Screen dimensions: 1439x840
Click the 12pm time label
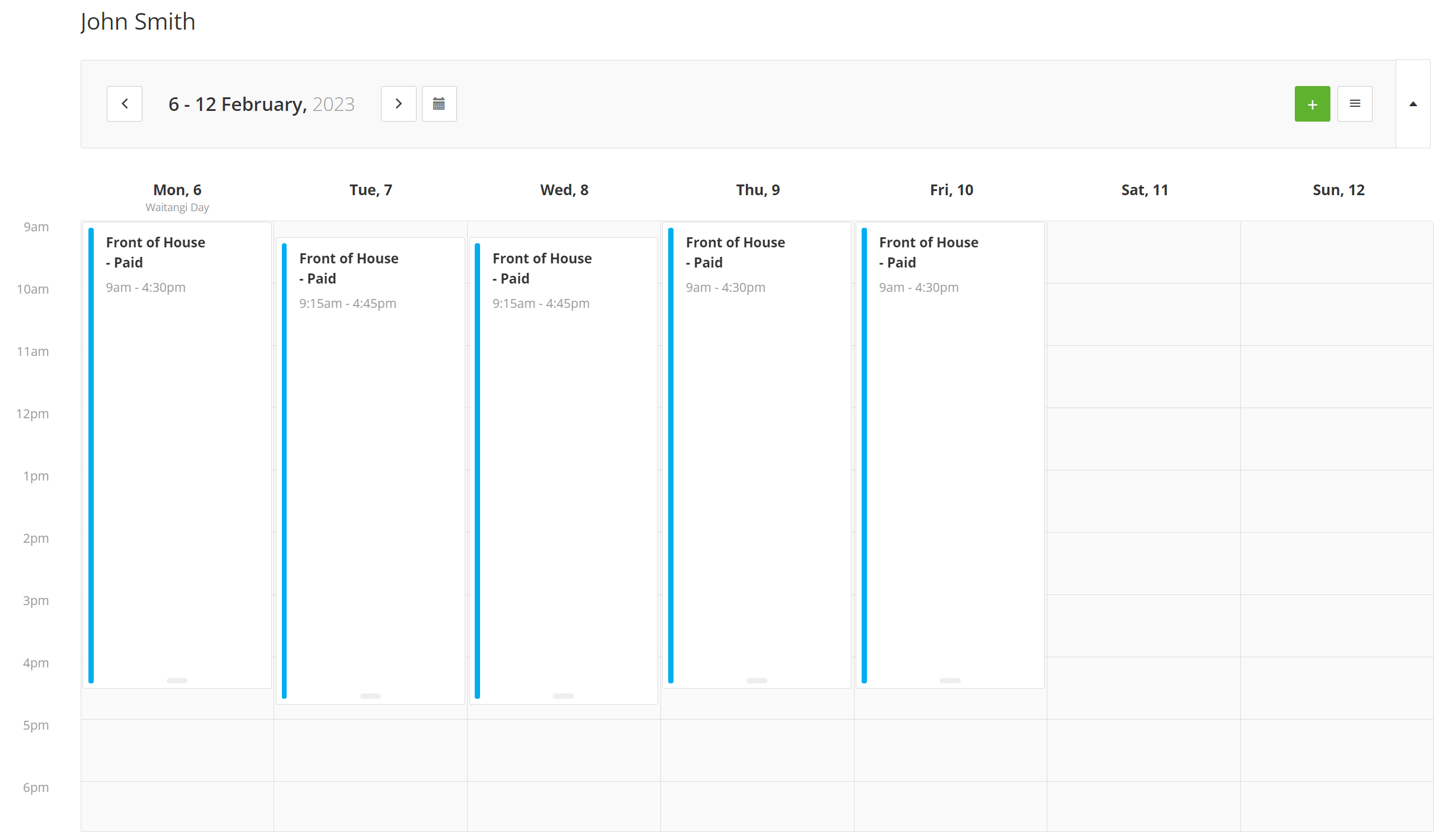coord(33,414)
